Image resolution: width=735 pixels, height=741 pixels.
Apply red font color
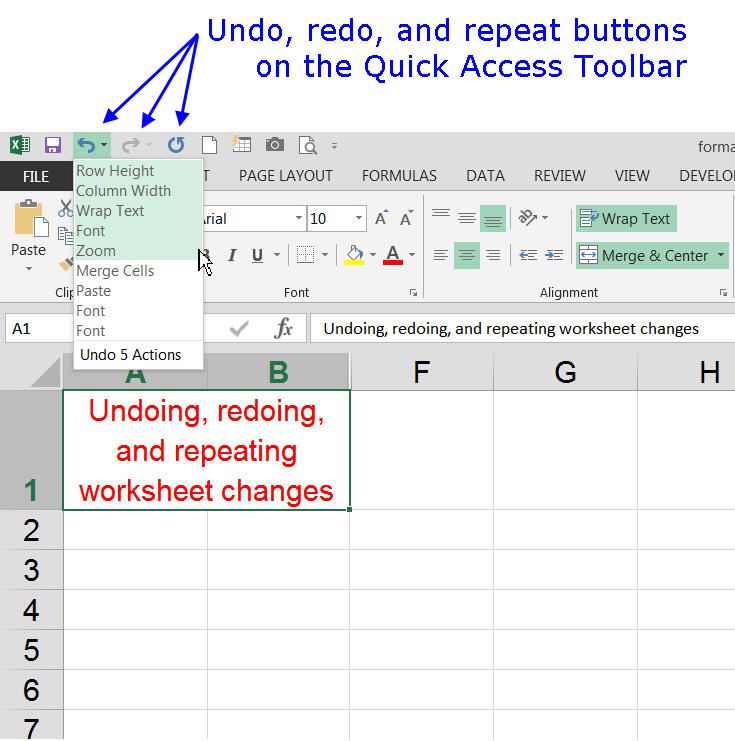point(393,255)
